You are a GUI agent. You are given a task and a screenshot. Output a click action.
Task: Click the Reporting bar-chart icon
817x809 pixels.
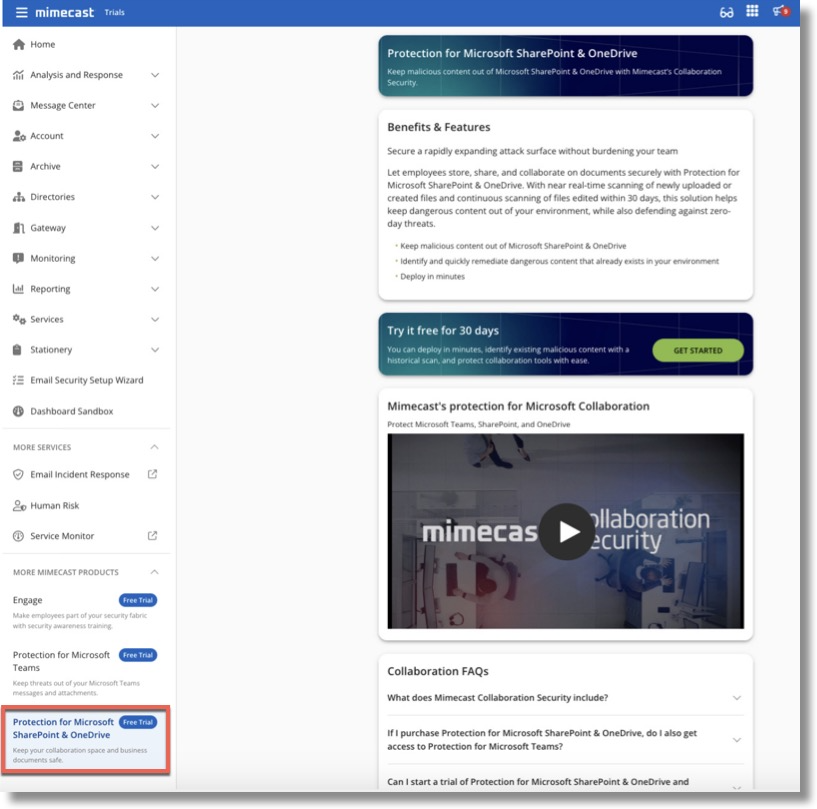(x=16, y=288)
